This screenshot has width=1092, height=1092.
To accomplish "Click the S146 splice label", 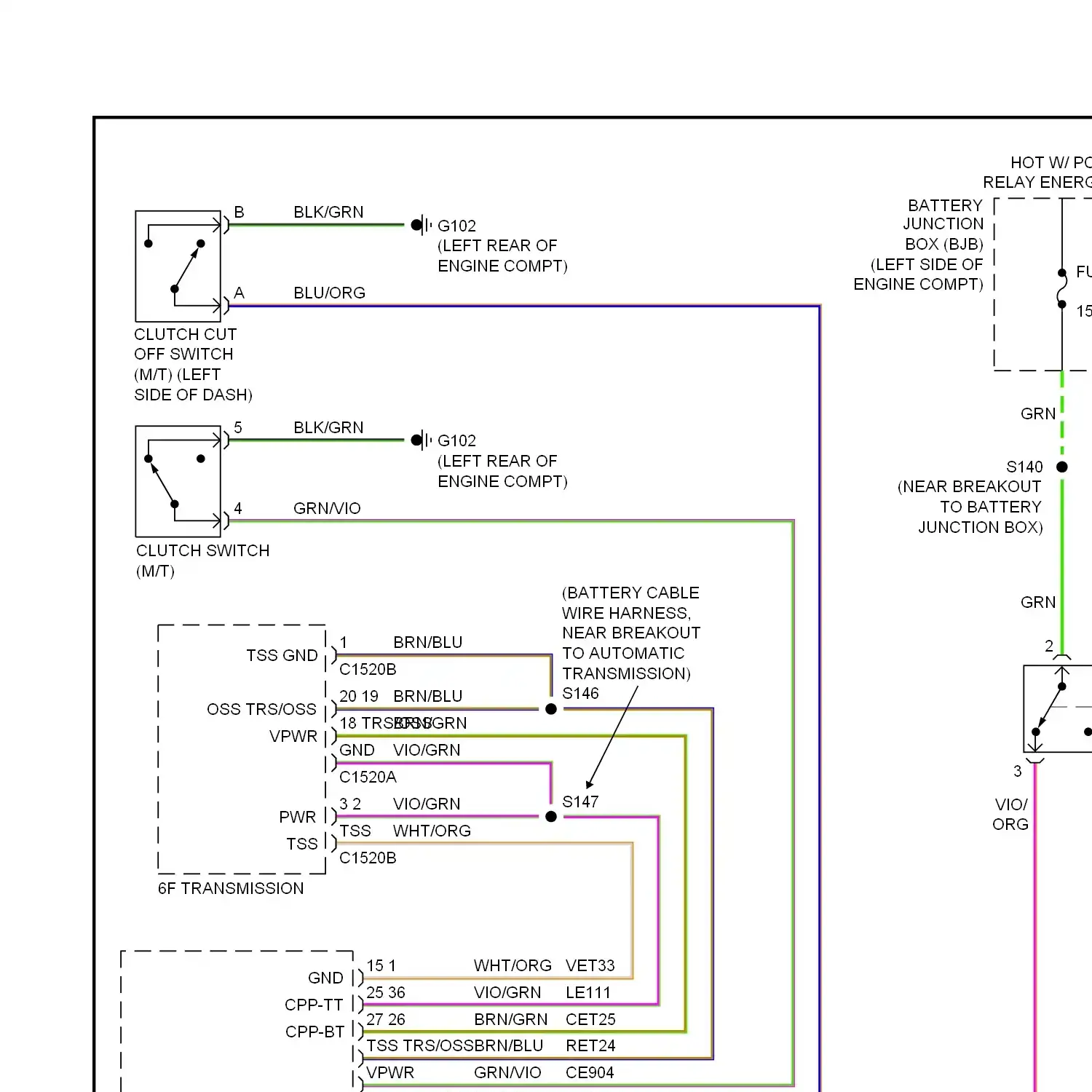I will [x=580, y=693].
